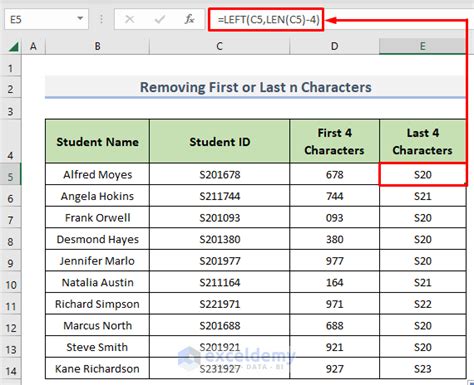This screenshot has height=385, width=474.
Task: Open the Name Box dropdown arrow
Action: click(80, 19)
